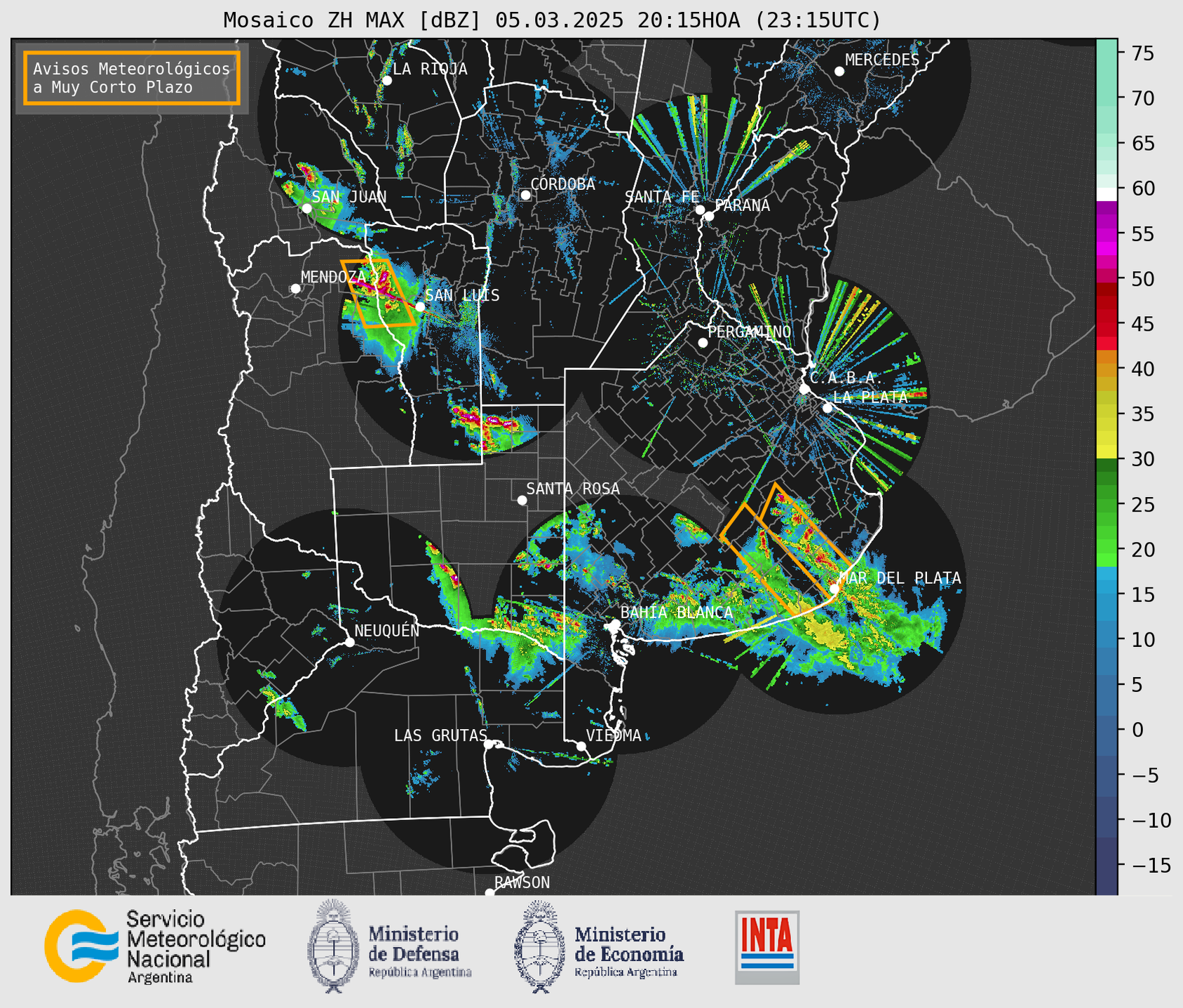Click the 20 value on the dBZ scale
This screenshot has width=1183, height=1008.
point(1142,550)
